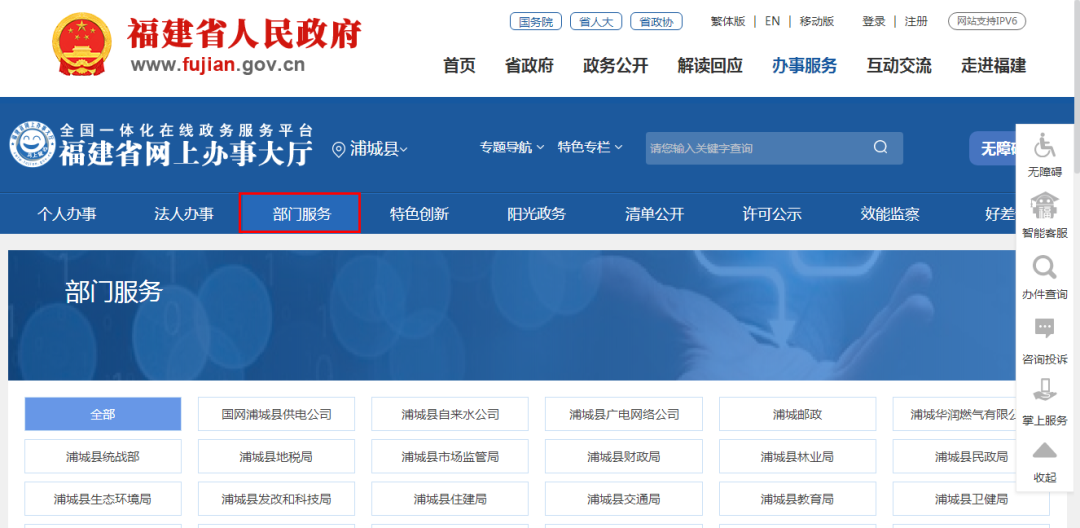This screenshot has height=528, width=1080.
Task: Select 浦城县教育局 department
Action: [x=798, y=499]
